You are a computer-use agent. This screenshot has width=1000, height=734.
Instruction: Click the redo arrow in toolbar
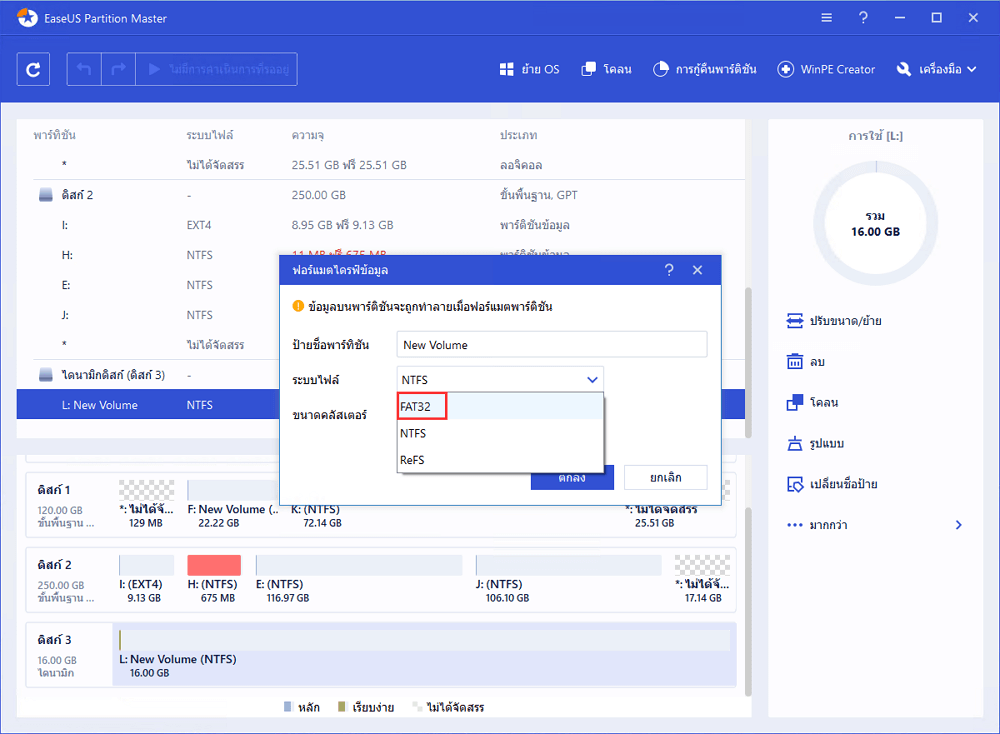(119, 69)
